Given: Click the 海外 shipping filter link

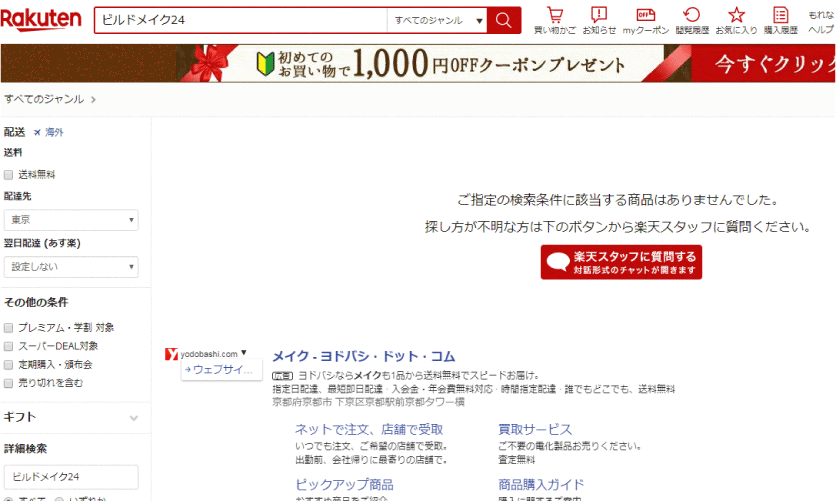Looking at the screenshot, I should click(x=54, y=132).
